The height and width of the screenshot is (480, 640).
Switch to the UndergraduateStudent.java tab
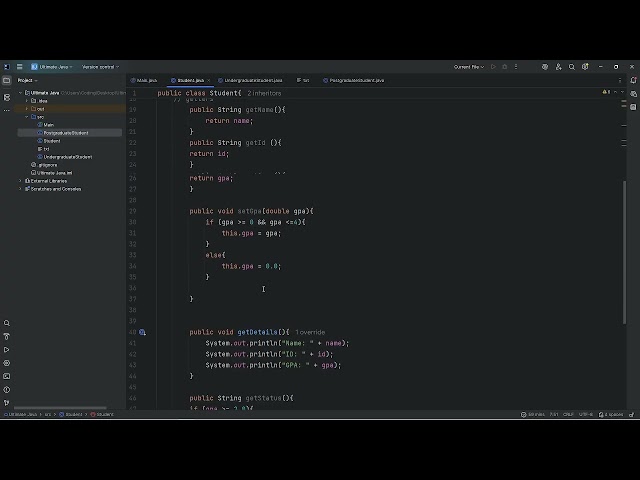(x=250, y=80)
